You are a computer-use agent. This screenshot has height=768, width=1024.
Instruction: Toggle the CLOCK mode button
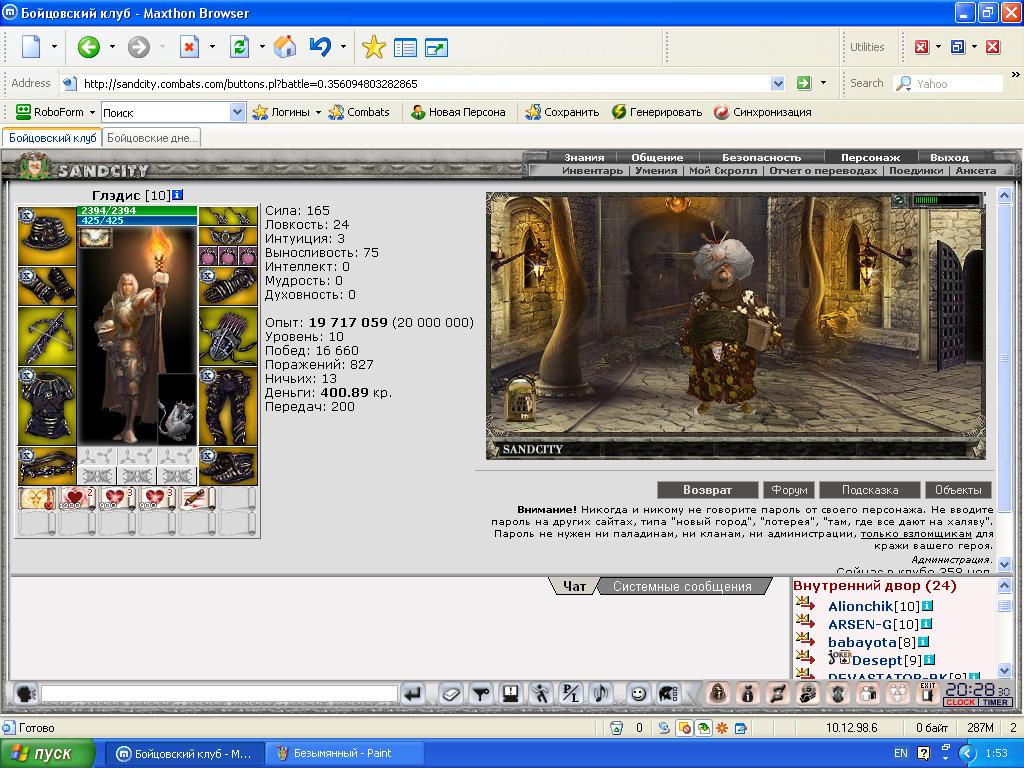click(x=960, y=702)
